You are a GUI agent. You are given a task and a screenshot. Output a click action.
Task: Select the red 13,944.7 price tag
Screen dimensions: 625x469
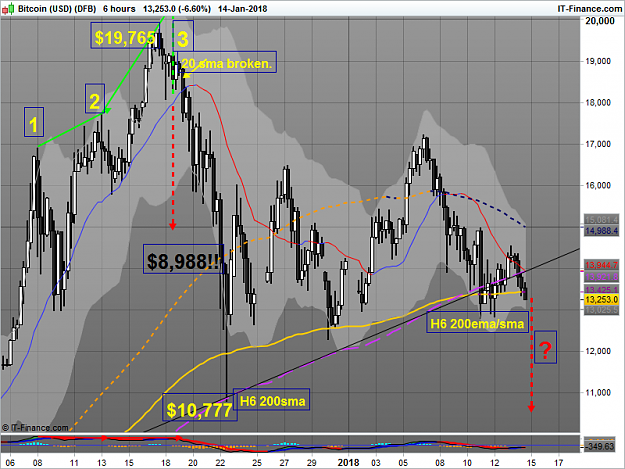(601, 265)
